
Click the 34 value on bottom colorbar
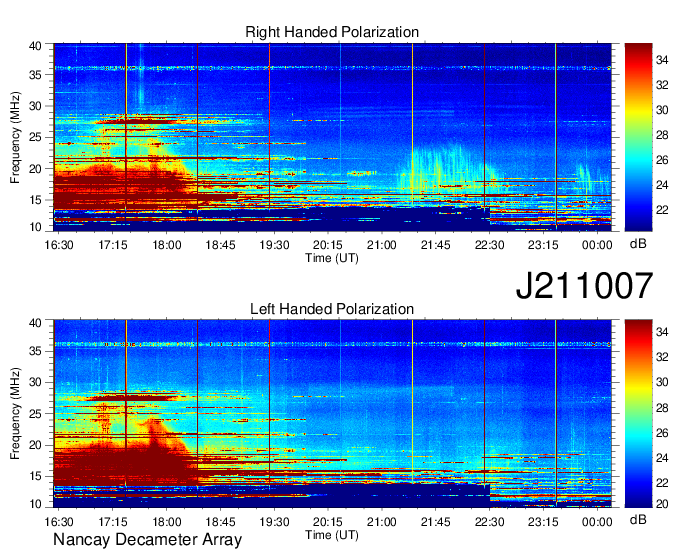tap(662, 332)
